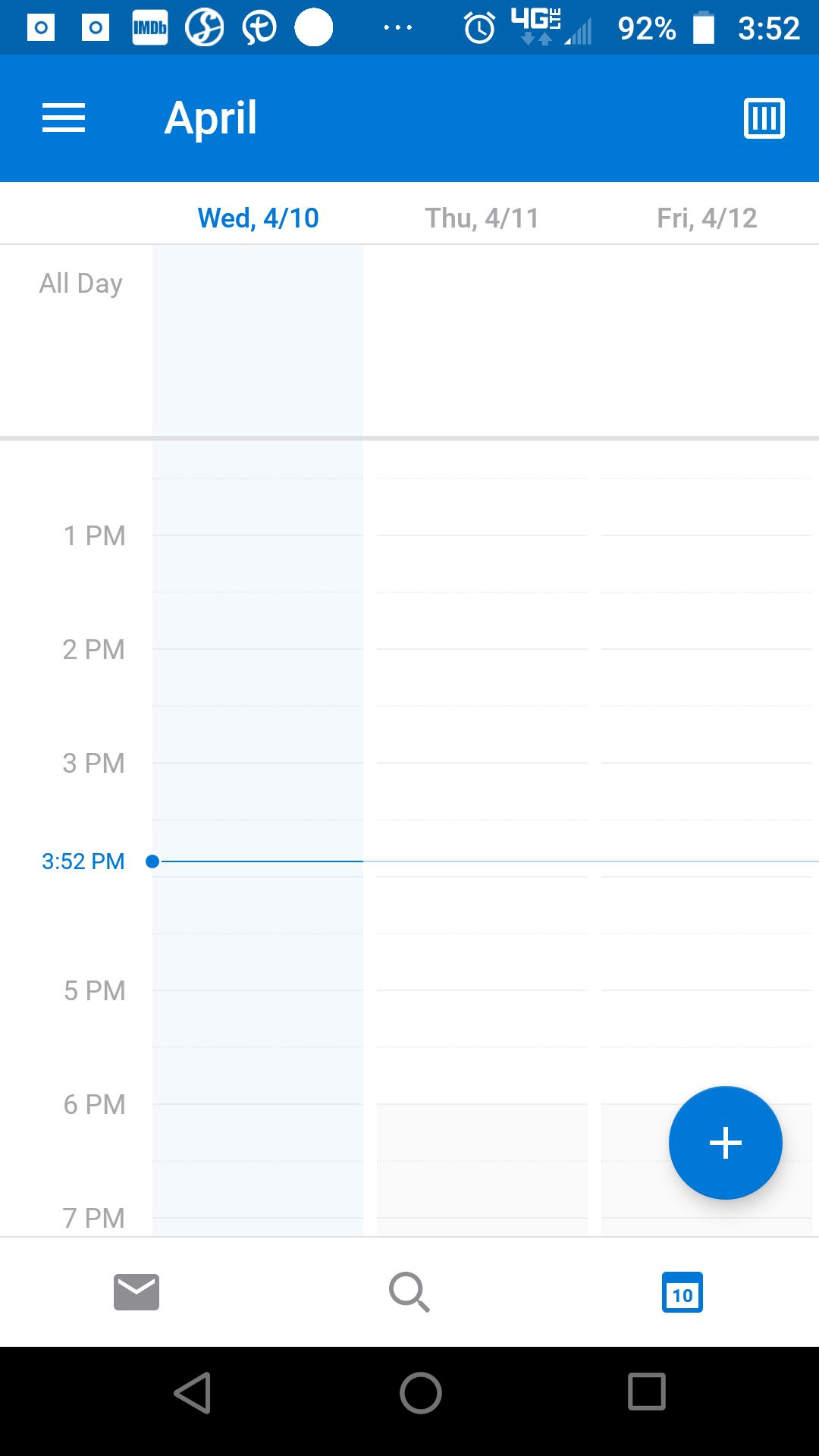Expand the April month title
This screenshot has height=1456, width=819.
coord(211,118)
